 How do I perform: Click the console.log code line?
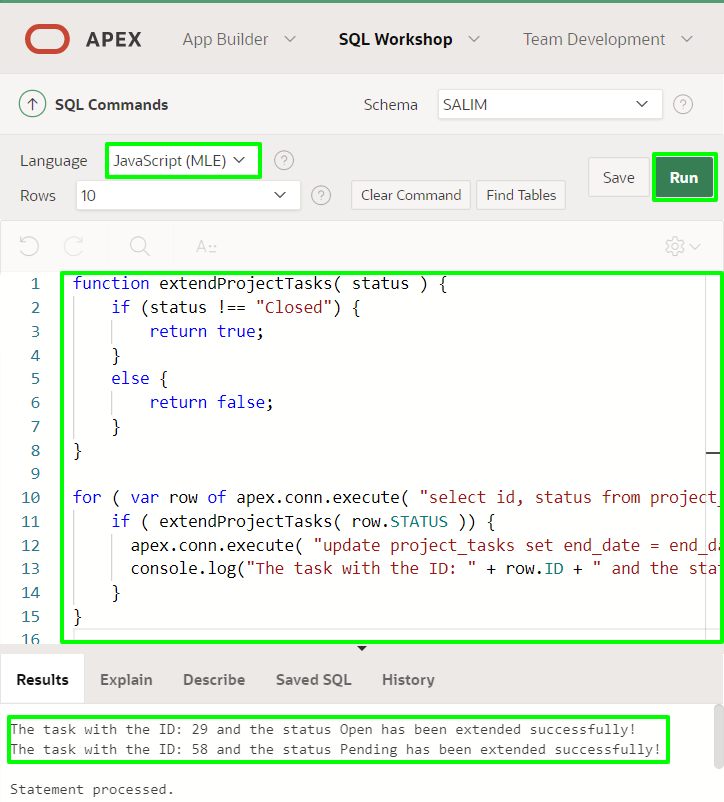point(424,568)
